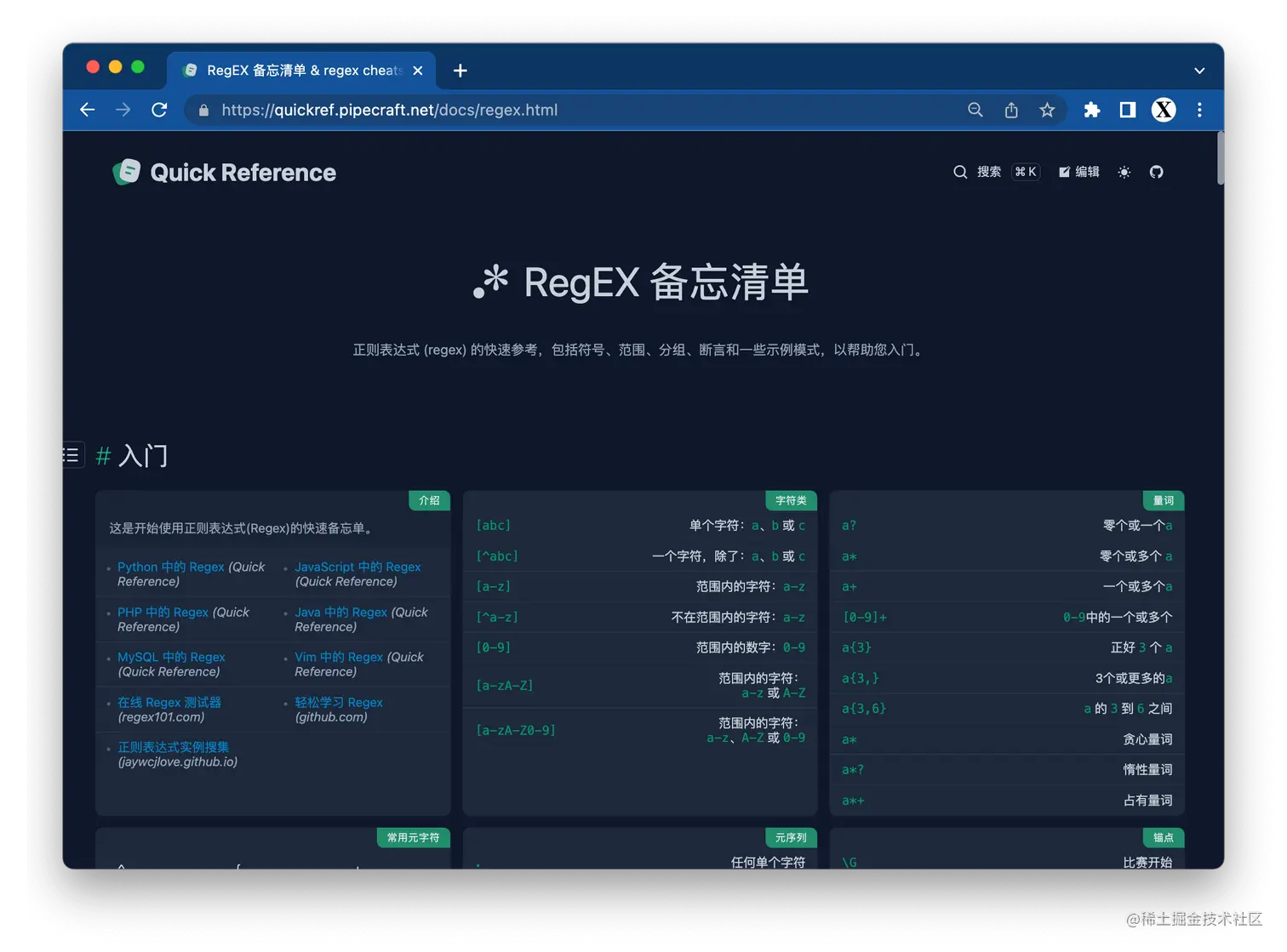Select the a{3} quantifier cell
This screenshot has height=952, width=1287.
click(x=856, y=647)
